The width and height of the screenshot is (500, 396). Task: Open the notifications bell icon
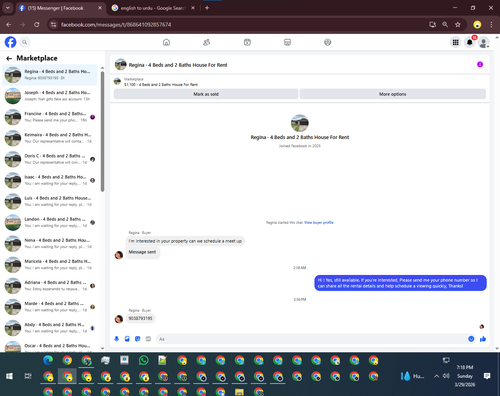click(470, 42)
